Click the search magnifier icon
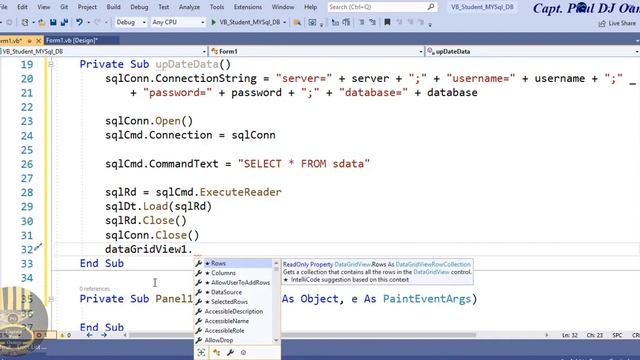The width and height of the screenshot is (640, 360). coord(431,7)
